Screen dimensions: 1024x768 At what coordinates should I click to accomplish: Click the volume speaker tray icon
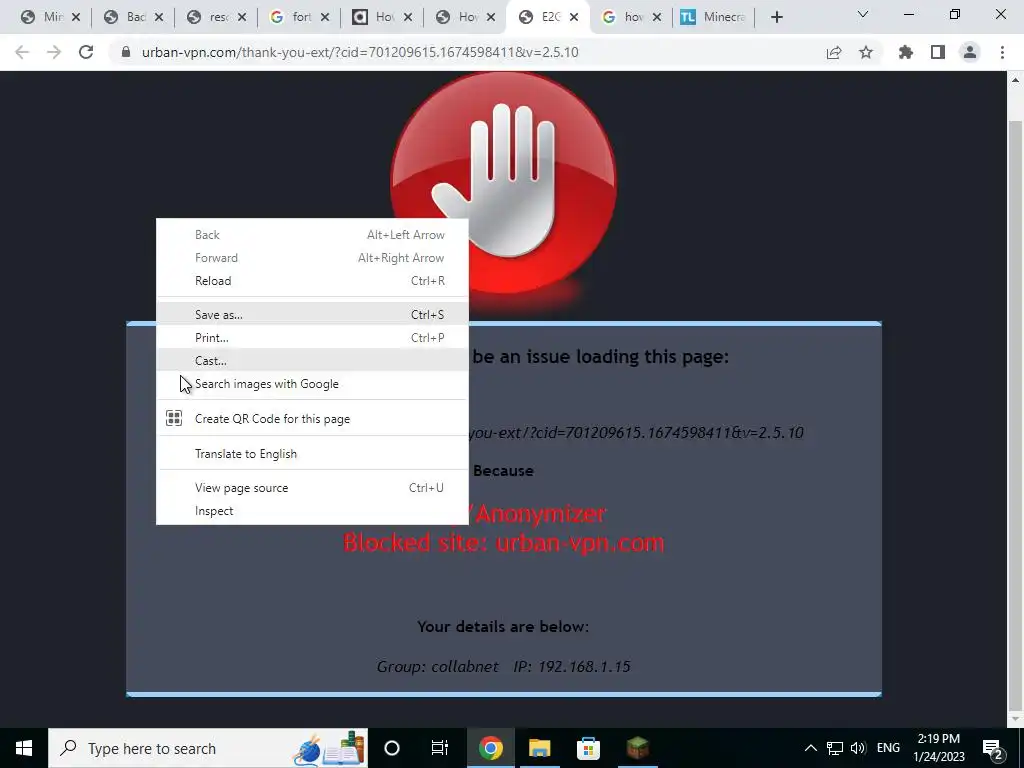coord(858,748)
